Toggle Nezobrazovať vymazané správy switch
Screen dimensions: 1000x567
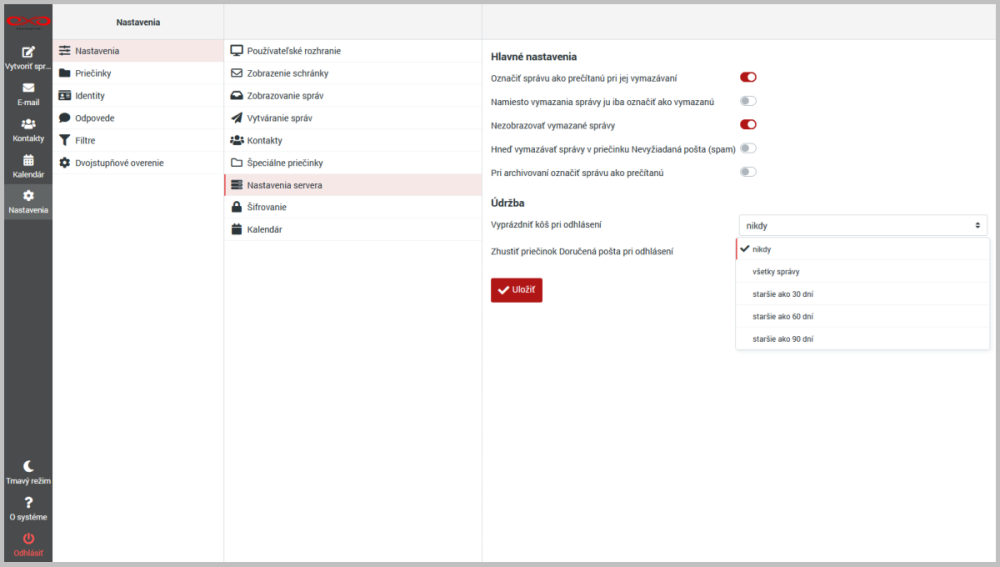(748, 124)
